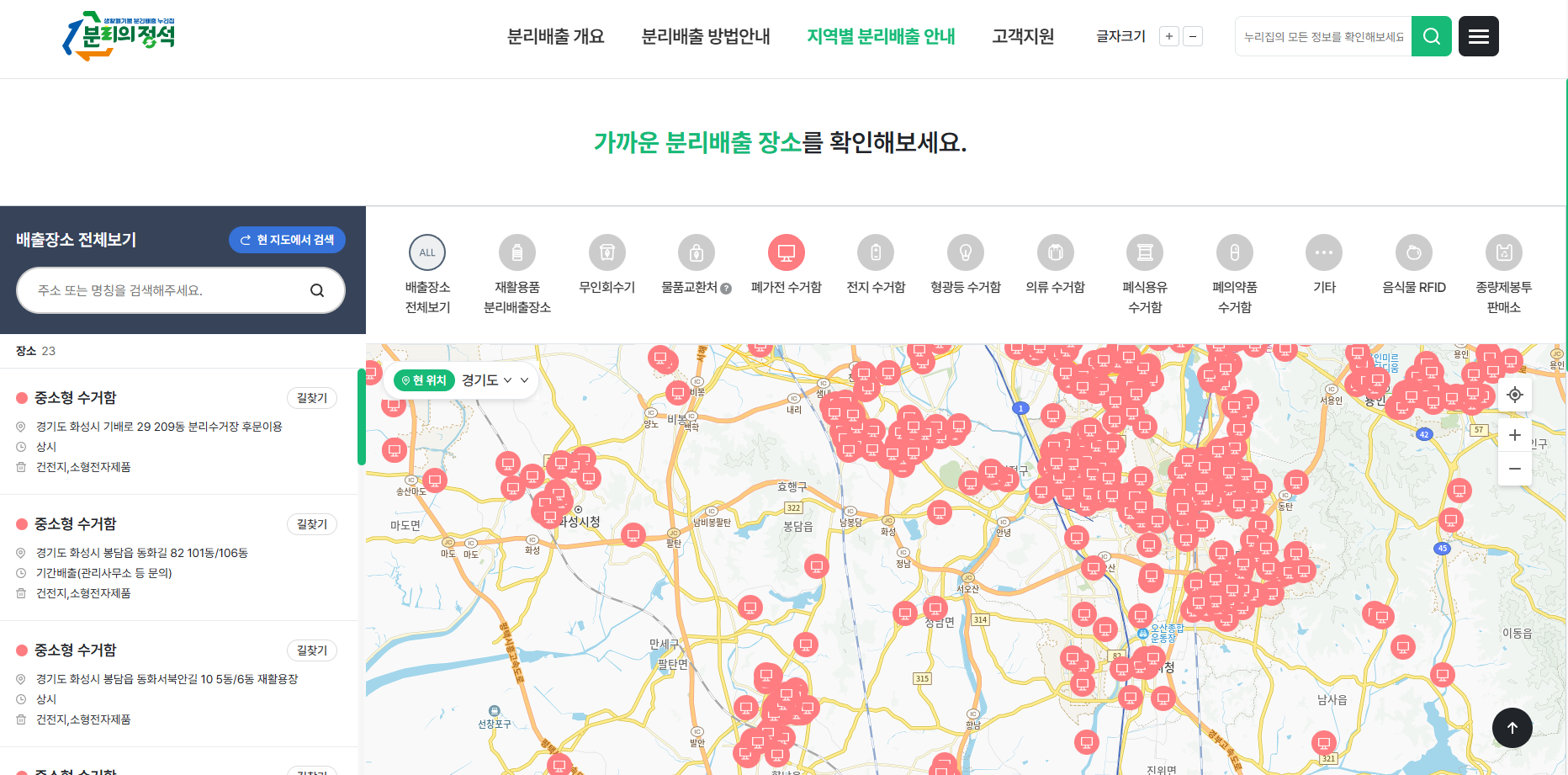This screenshot has width=1568, height=775.
Task: Click 현 지도에서 검색 button
Action: pyautogui.click(x=287, y=240)
